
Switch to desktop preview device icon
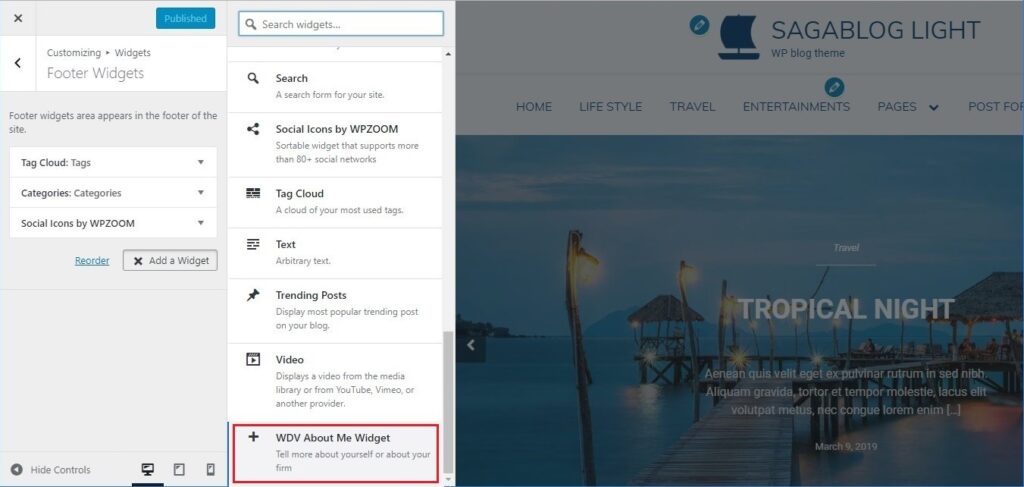pyautogui.click(x=148, y=469)
